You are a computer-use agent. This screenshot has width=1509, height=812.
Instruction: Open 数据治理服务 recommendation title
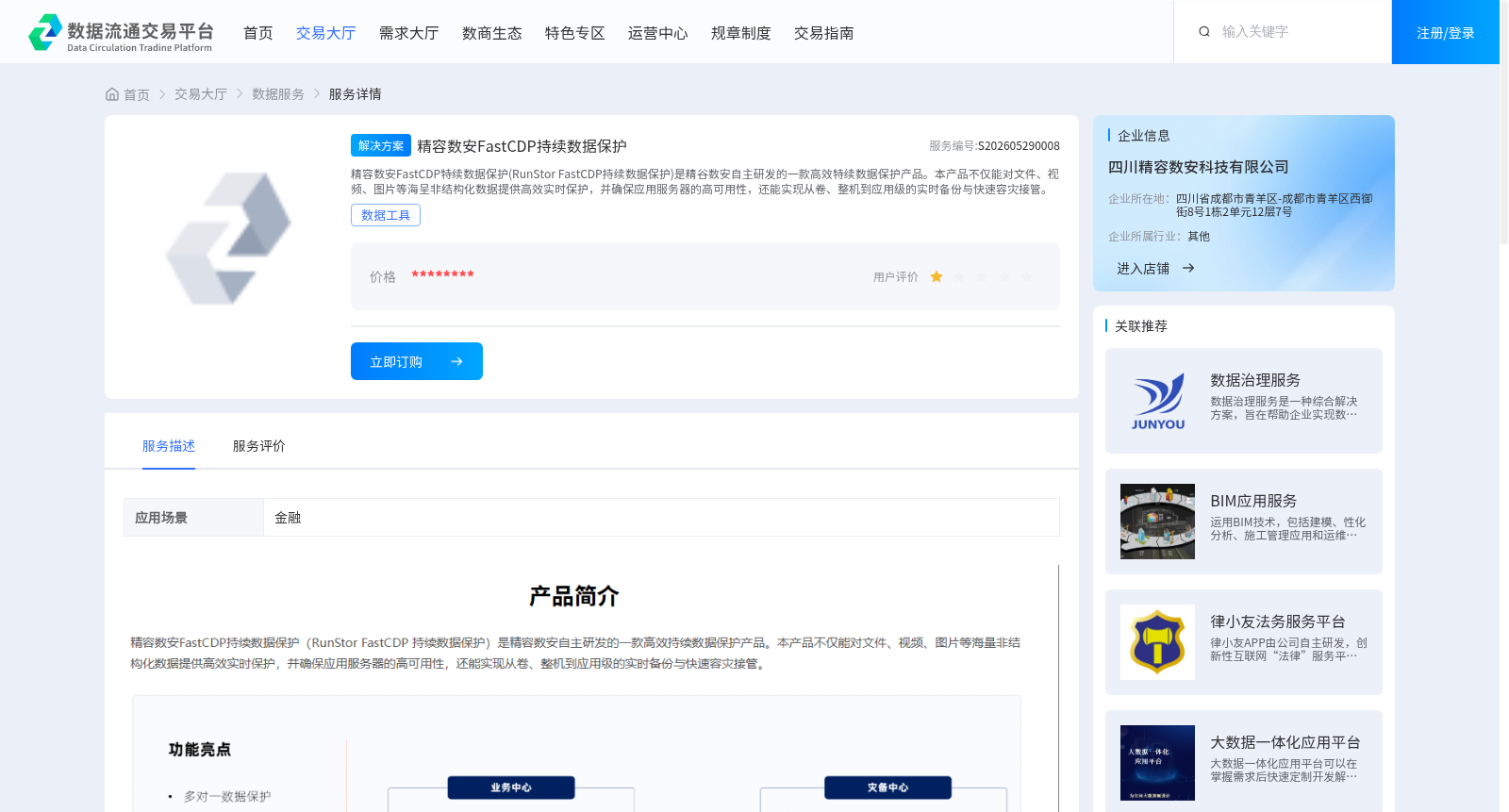[1255, 380]
